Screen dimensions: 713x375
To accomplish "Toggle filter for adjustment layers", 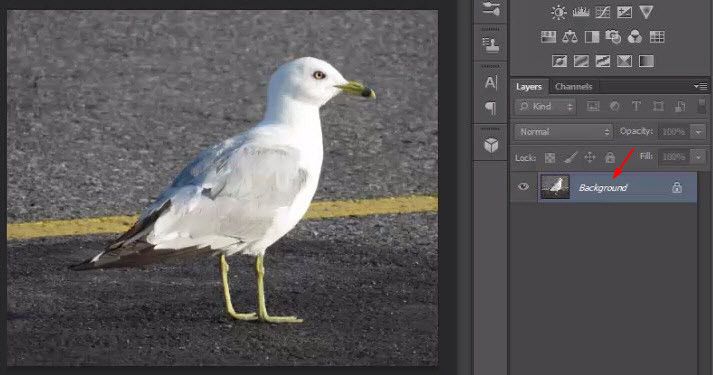I will tap(614, 106).
